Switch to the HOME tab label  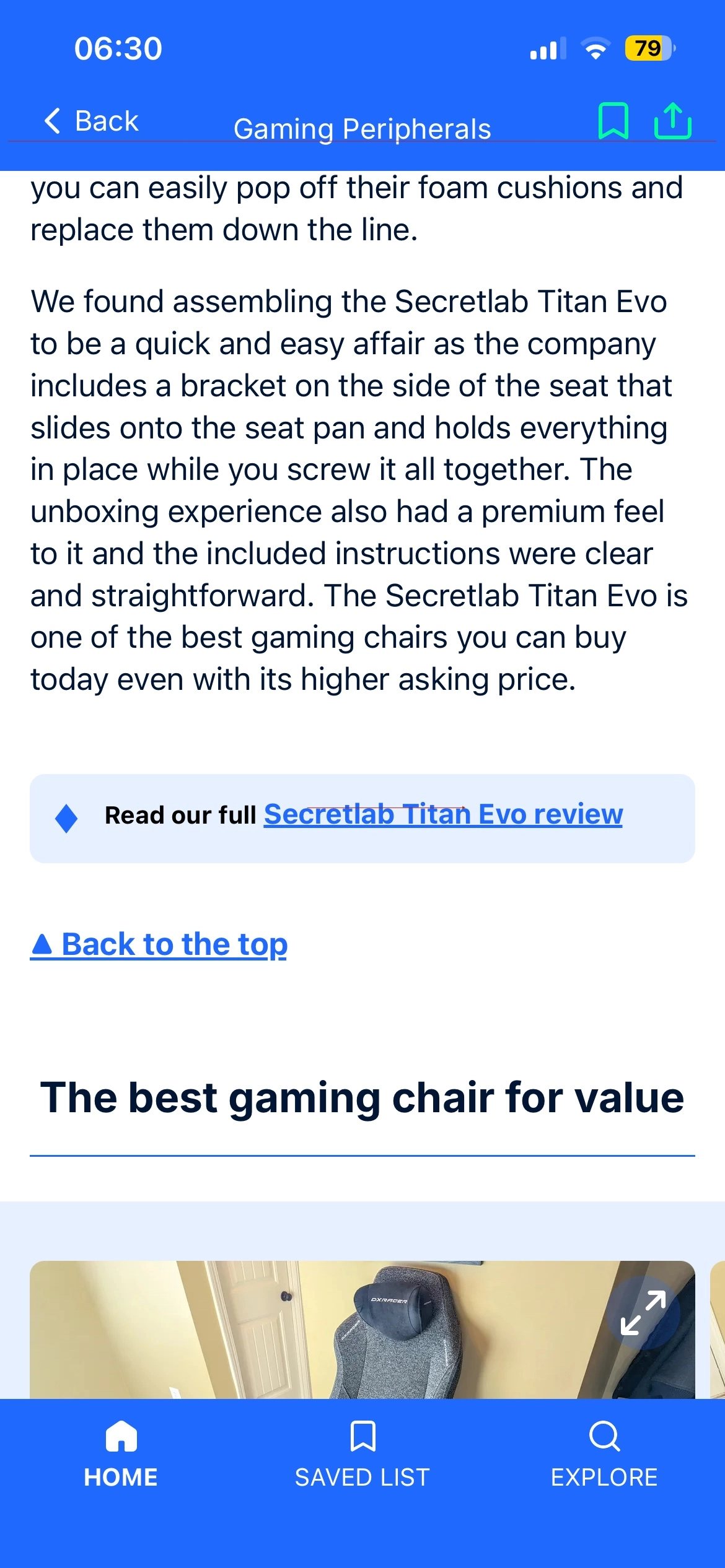(x=121, y=1478)
